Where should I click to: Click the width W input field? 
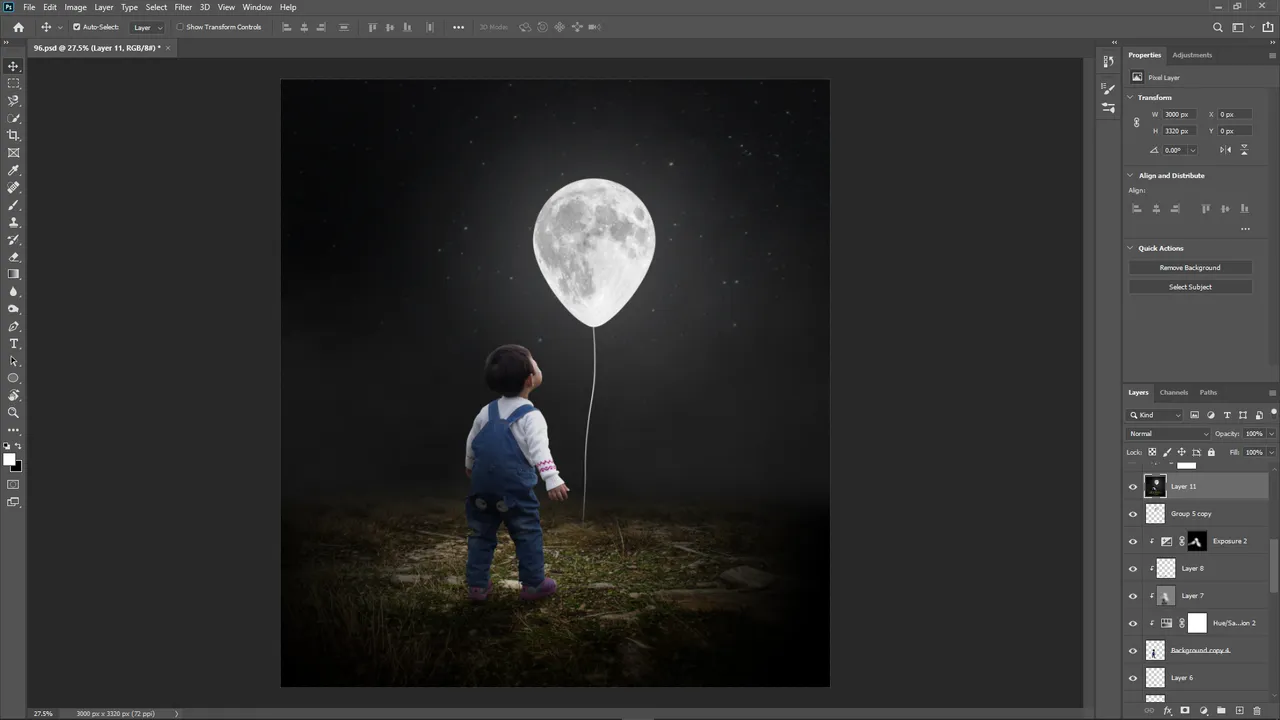click(x=1177, y=115)
